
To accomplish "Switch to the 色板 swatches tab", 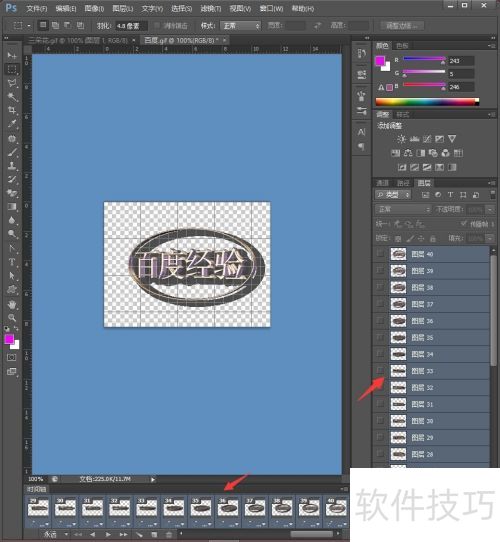I will tap(402, 46).
